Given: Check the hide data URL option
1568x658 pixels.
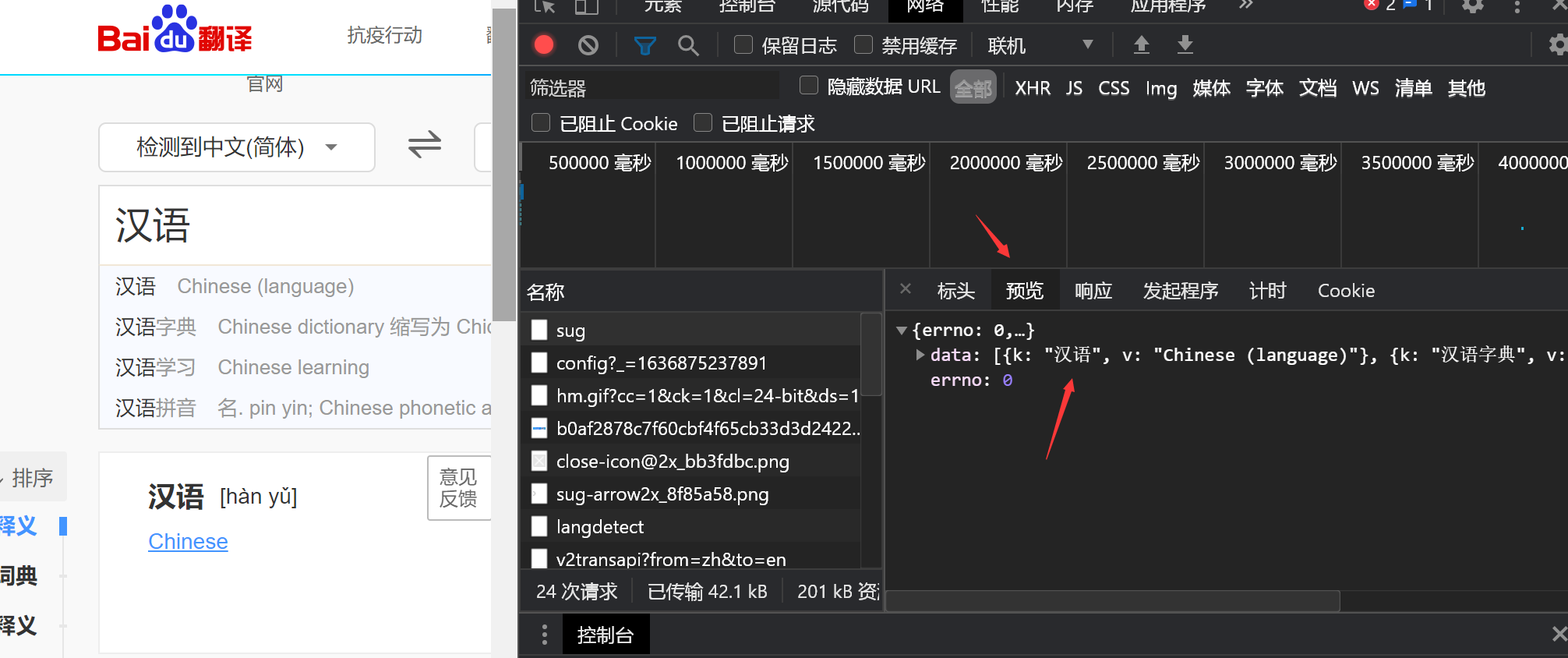Looking at the screenshot, I should click(809, 85).
